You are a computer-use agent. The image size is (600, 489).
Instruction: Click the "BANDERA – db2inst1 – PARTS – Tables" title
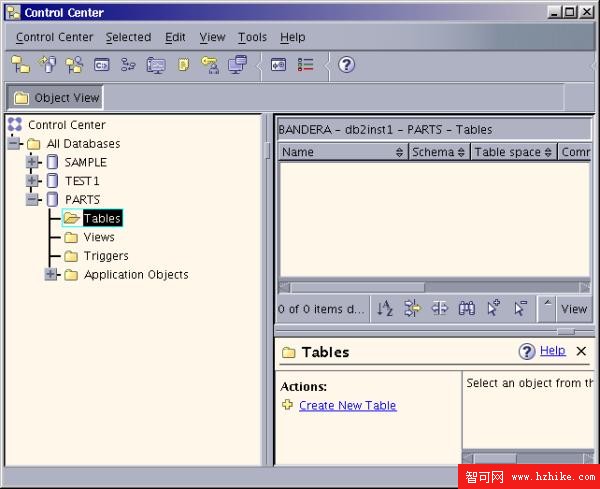(385, 130)
